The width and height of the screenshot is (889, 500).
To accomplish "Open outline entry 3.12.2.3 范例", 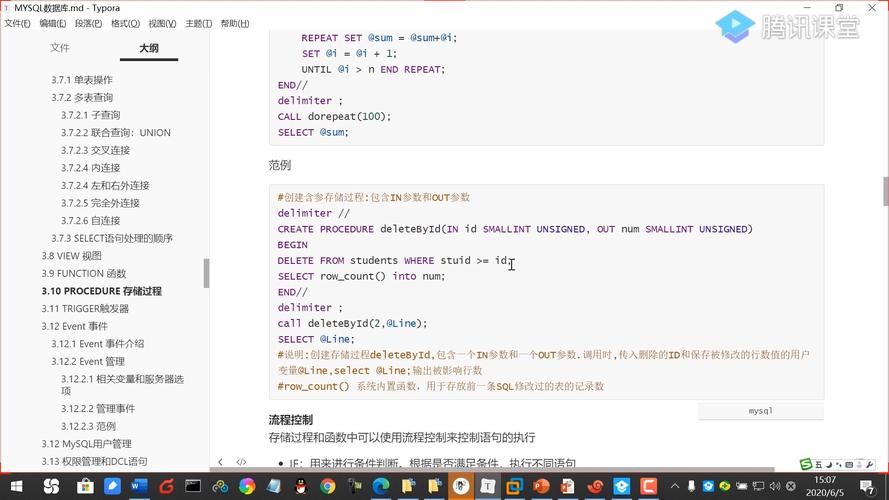I will [x=88, y=426].
